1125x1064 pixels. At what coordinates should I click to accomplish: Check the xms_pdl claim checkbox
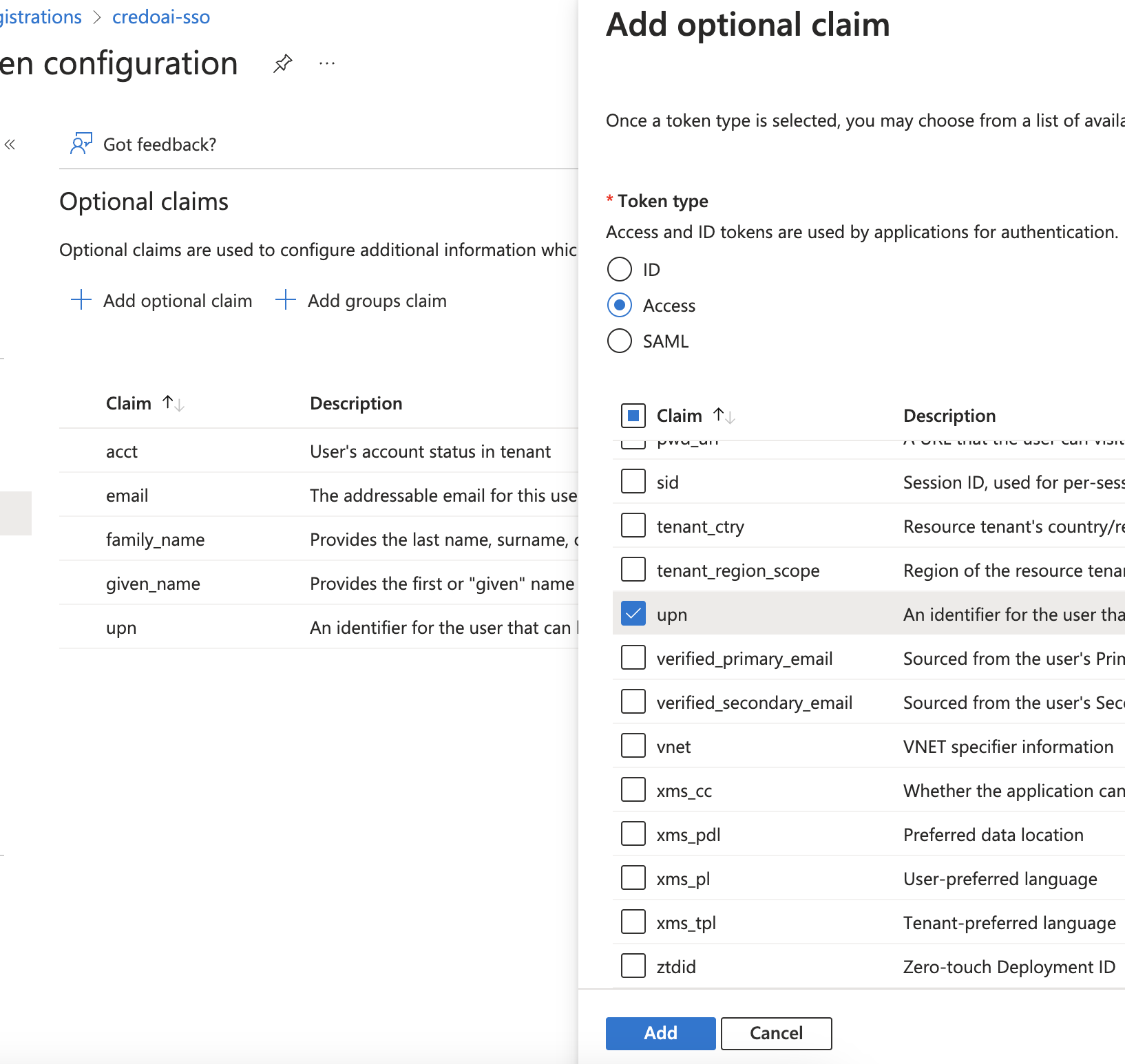(633, 833)
